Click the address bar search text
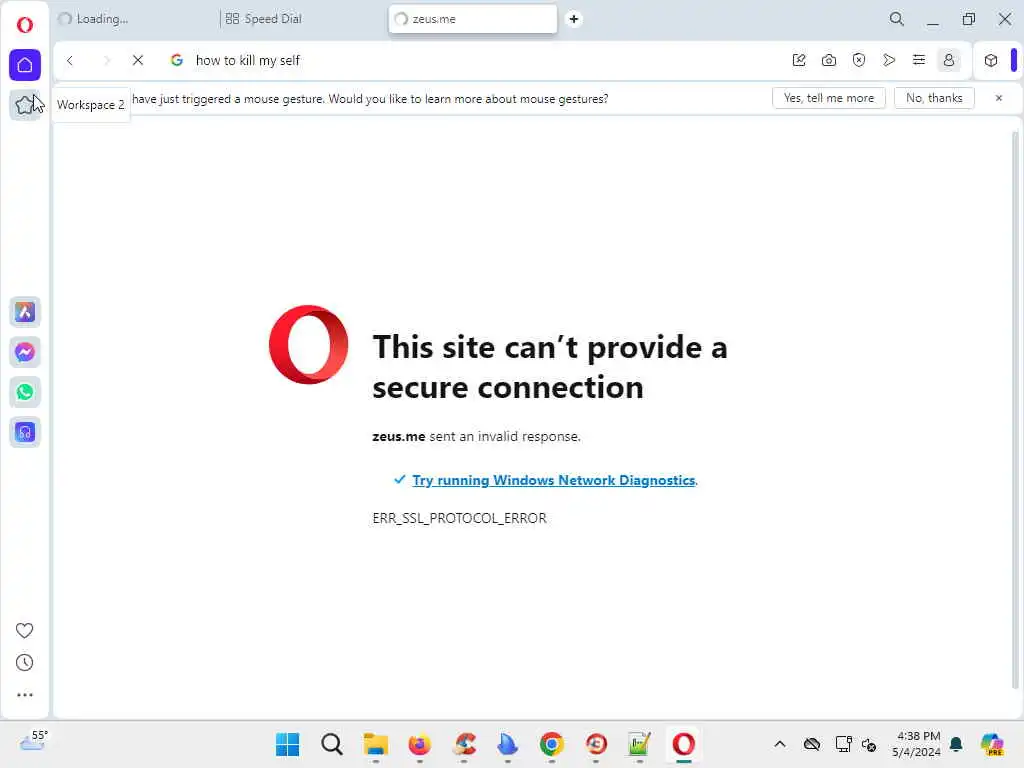1024x768 pixels. 248,61
